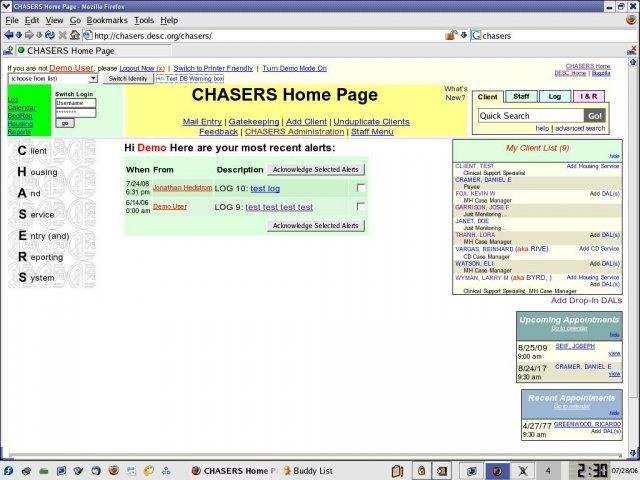Go back with the Back arrow icon

tap(9, 36)
